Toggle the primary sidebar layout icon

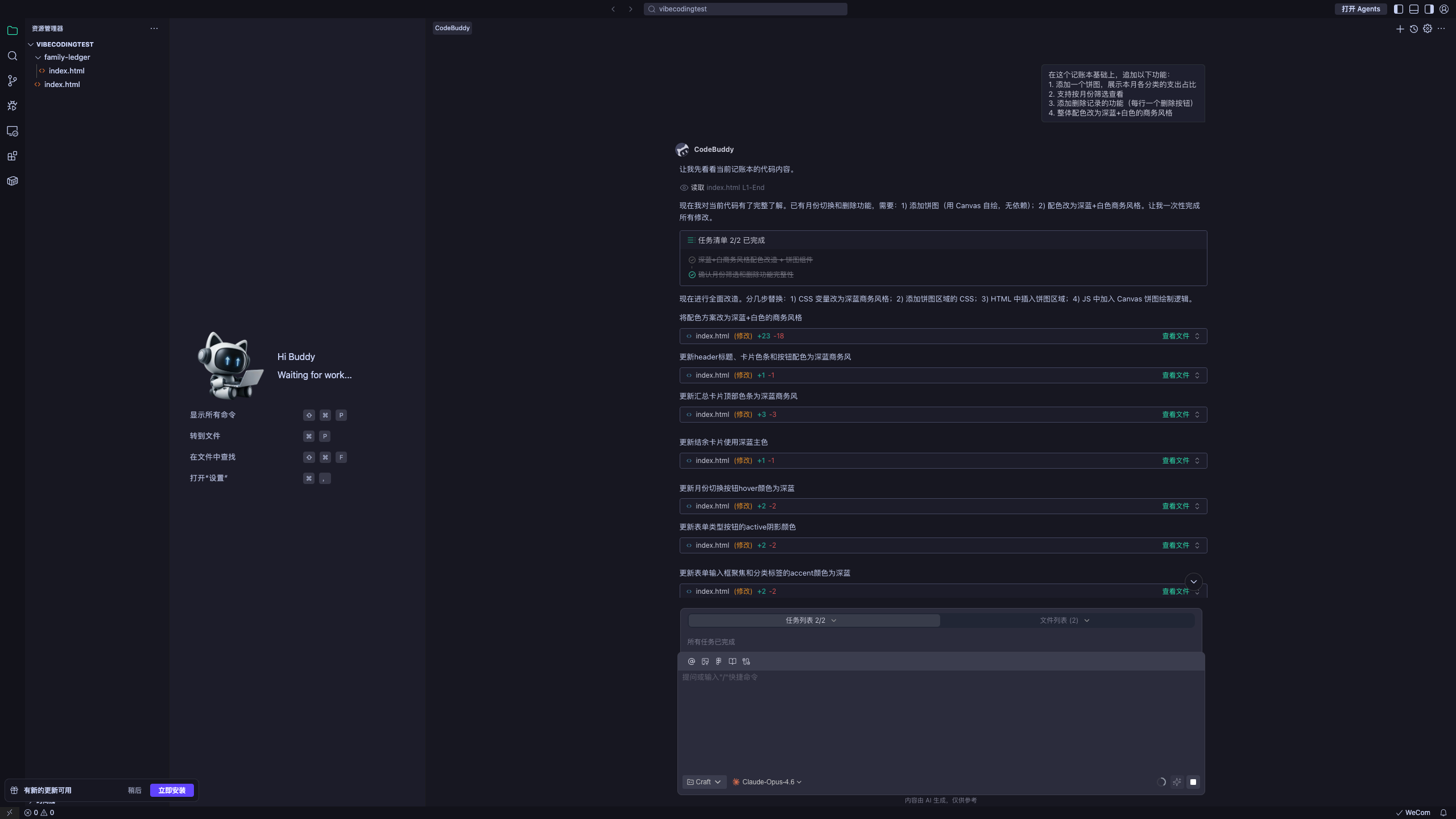click(1399, 9)
